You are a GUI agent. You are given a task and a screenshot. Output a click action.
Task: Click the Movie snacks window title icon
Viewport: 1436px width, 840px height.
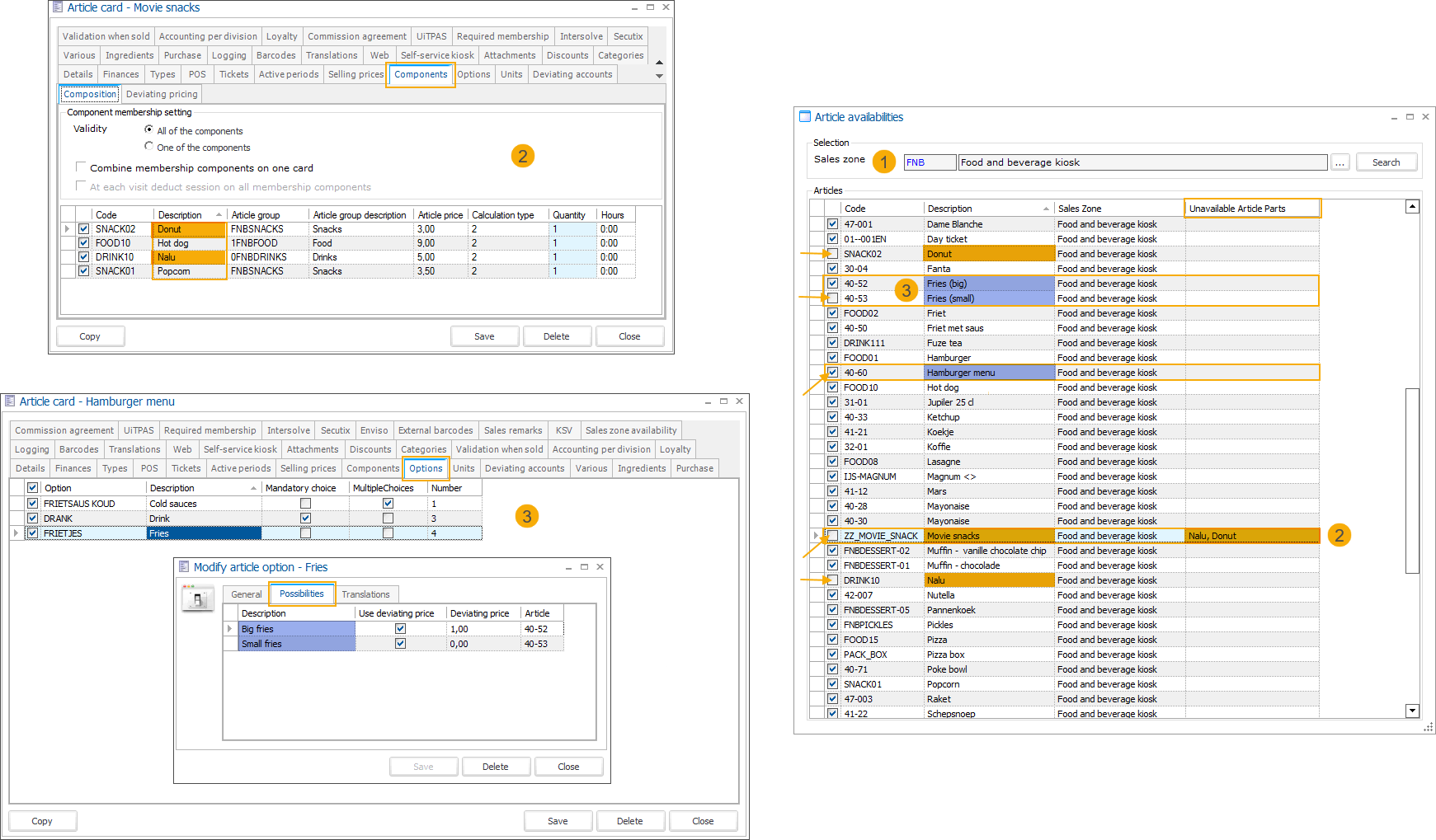click(x=57, y=7)
